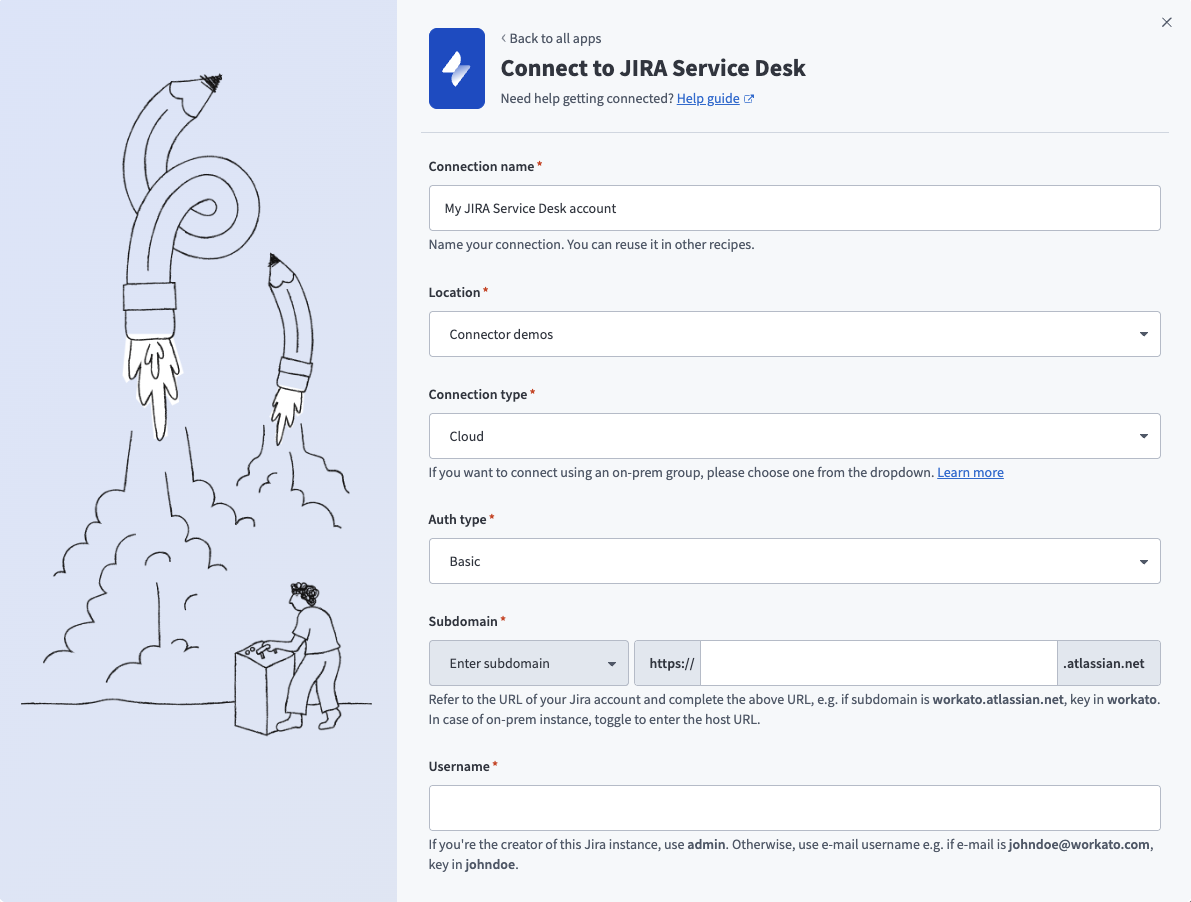Open the Connection type dropdown showing Cloud

(x=794, y=436)
